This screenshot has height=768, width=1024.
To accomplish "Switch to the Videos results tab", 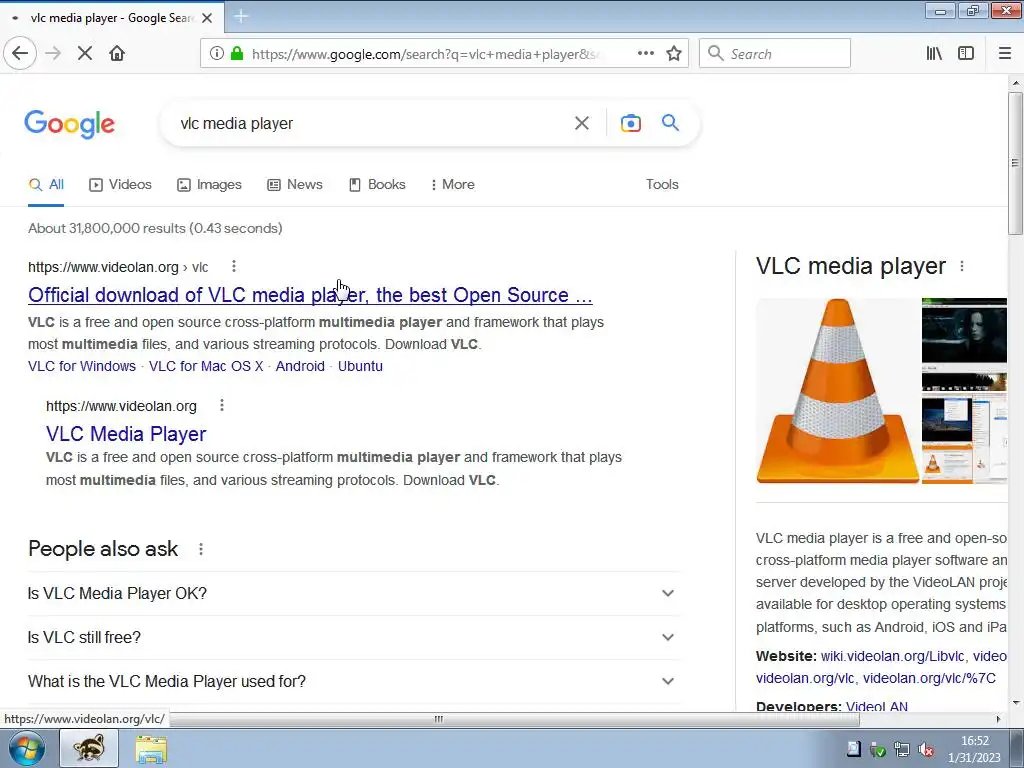I will coord(120,185).
